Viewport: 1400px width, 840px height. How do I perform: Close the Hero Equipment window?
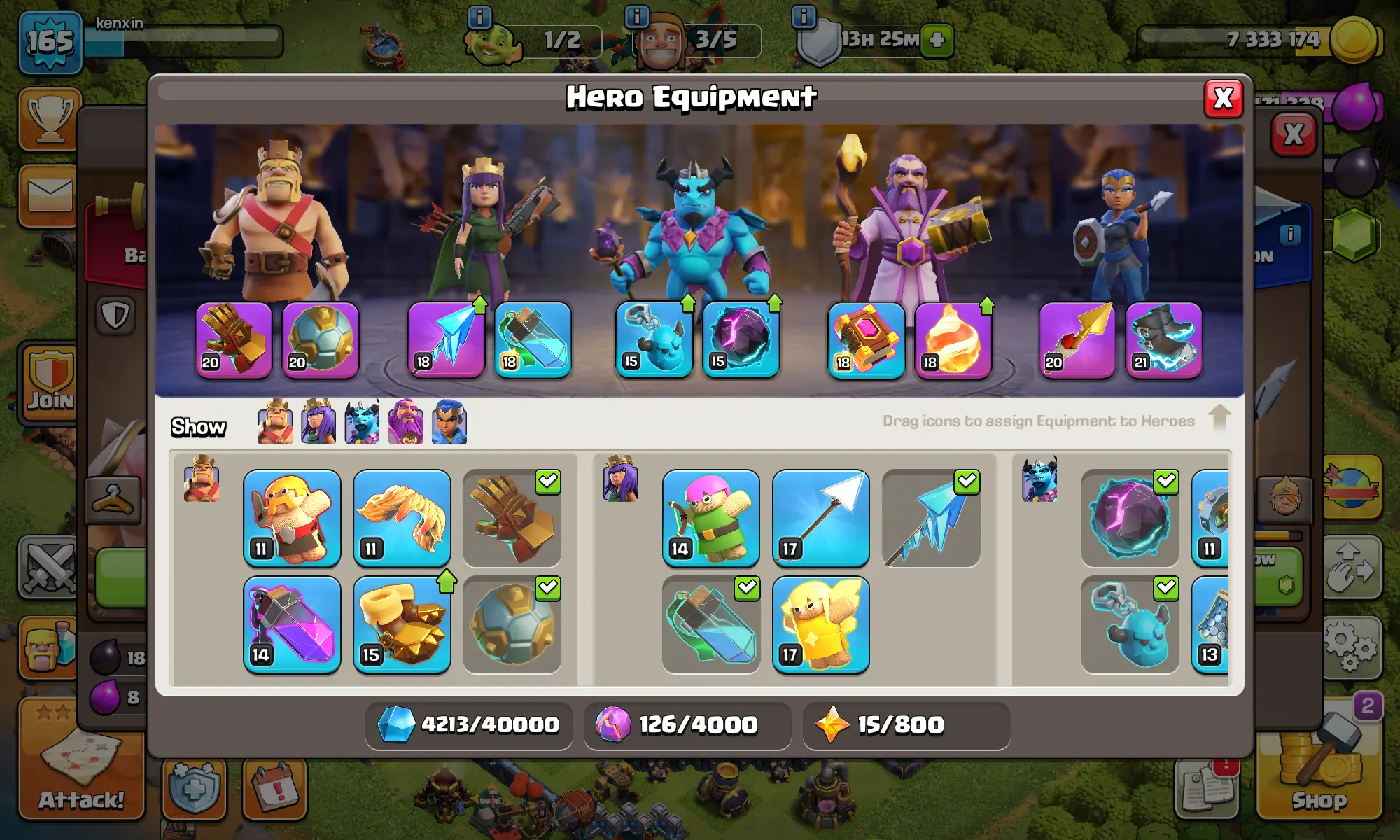[1224, 99]
